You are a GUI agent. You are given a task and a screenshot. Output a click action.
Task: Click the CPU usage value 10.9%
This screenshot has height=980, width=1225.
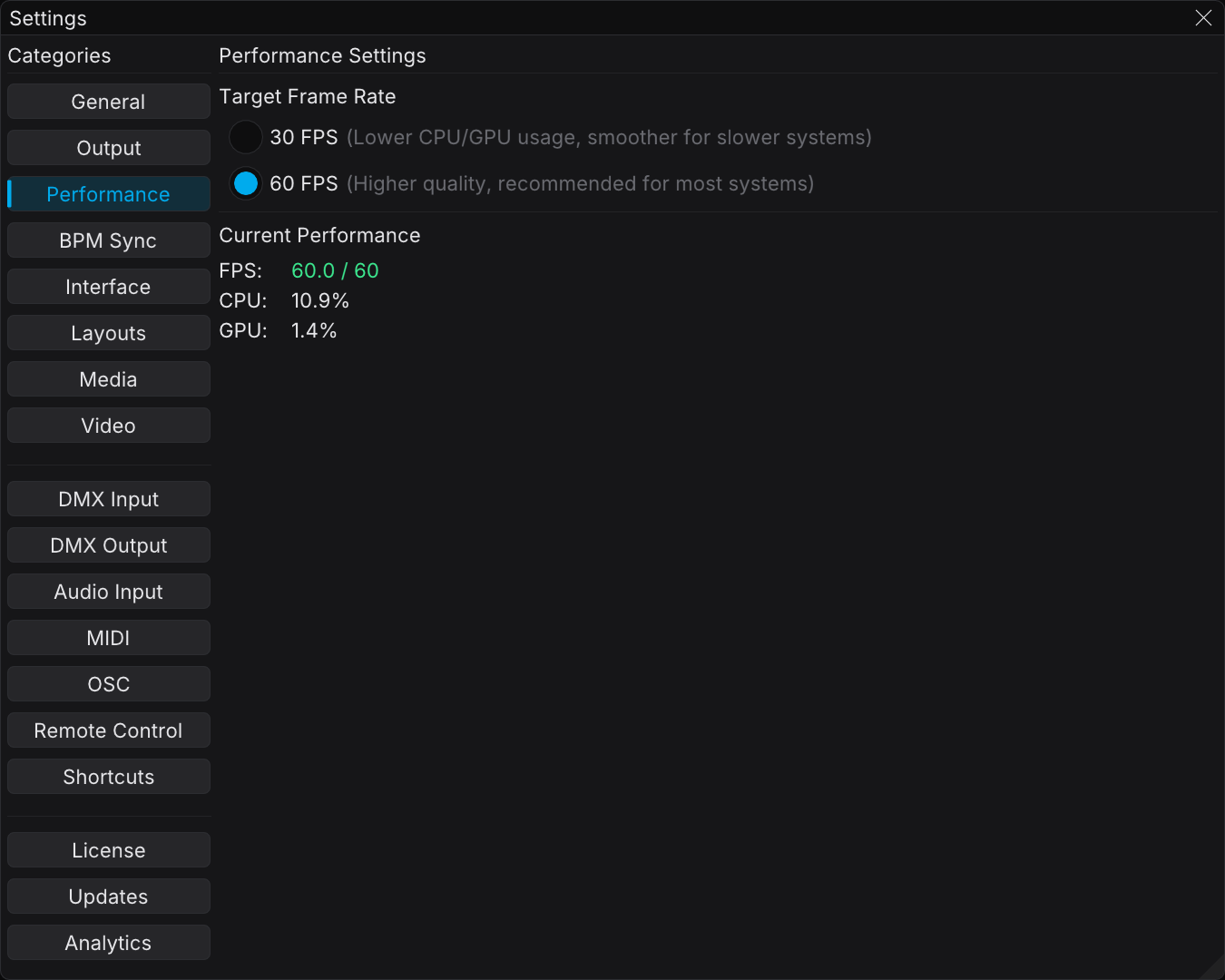click(x=320, y=300)
